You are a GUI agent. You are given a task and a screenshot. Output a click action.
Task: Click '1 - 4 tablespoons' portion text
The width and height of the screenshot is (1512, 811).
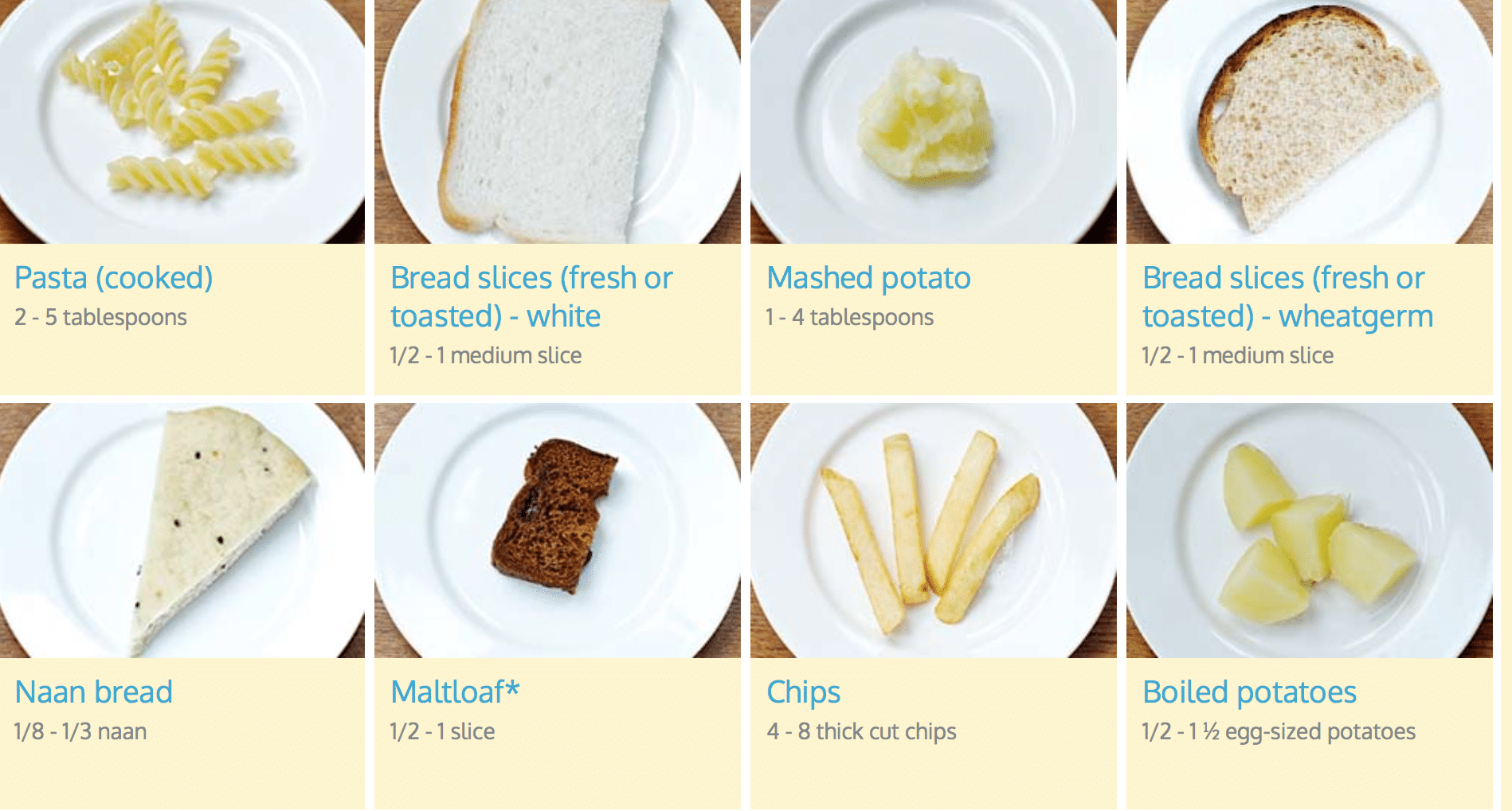[849, 317]
